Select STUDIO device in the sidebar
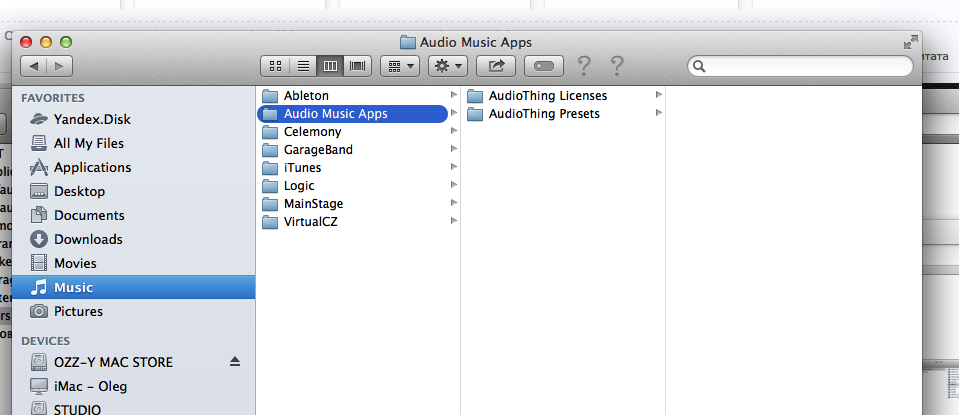This screenshot has width=959, height=415. [x=133, y=408]
